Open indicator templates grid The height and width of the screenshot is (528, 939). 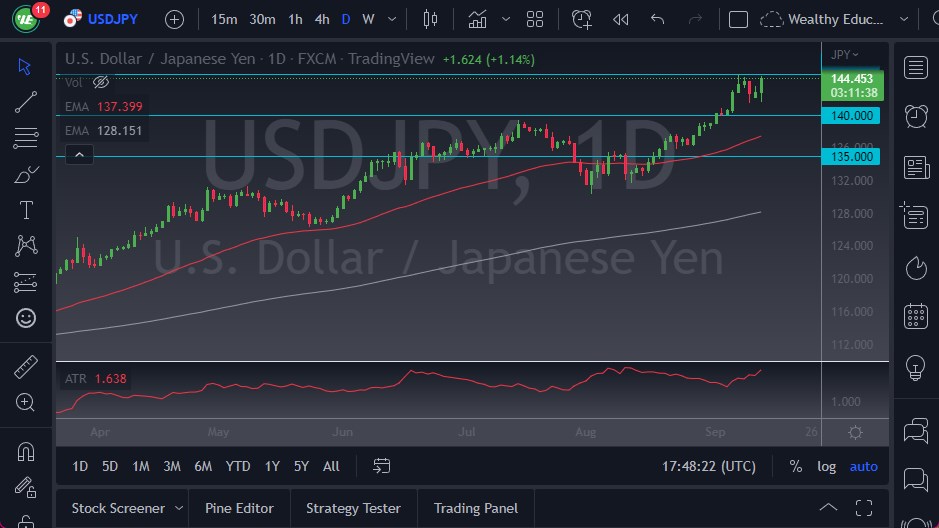click(x=535, y=20)
